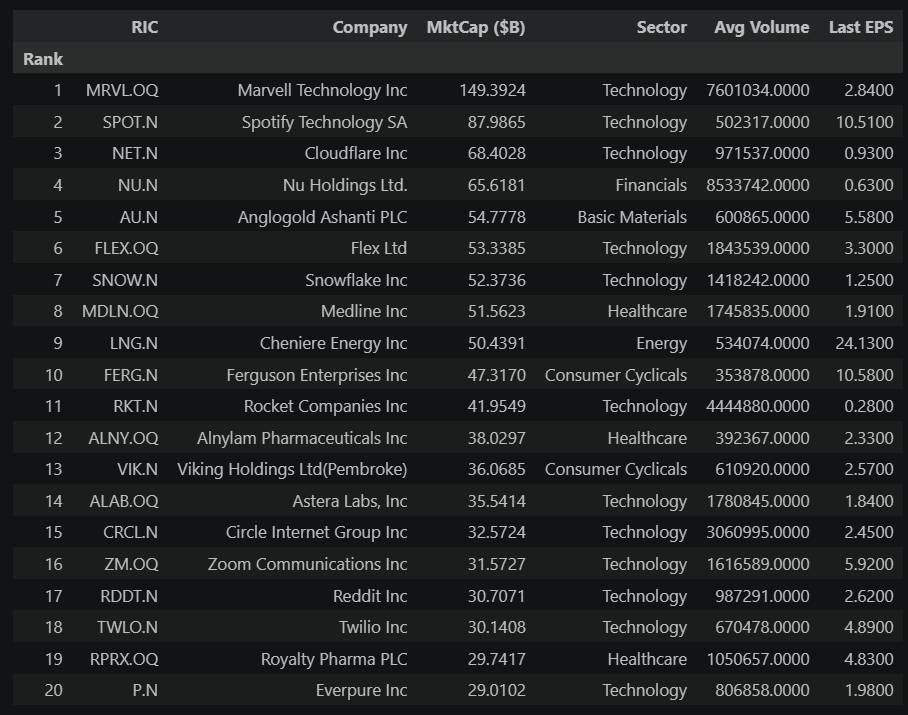Select the MRVL.OQ ticker cell
Screen dimensions: 908x715
(122, 90)
